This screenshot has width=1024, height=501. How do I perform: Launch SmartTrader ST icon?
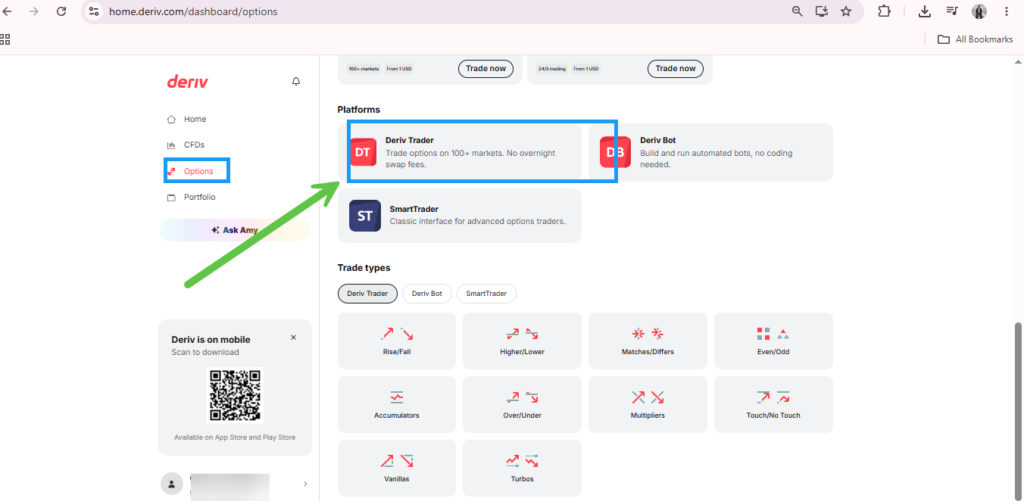click(365, 216)
